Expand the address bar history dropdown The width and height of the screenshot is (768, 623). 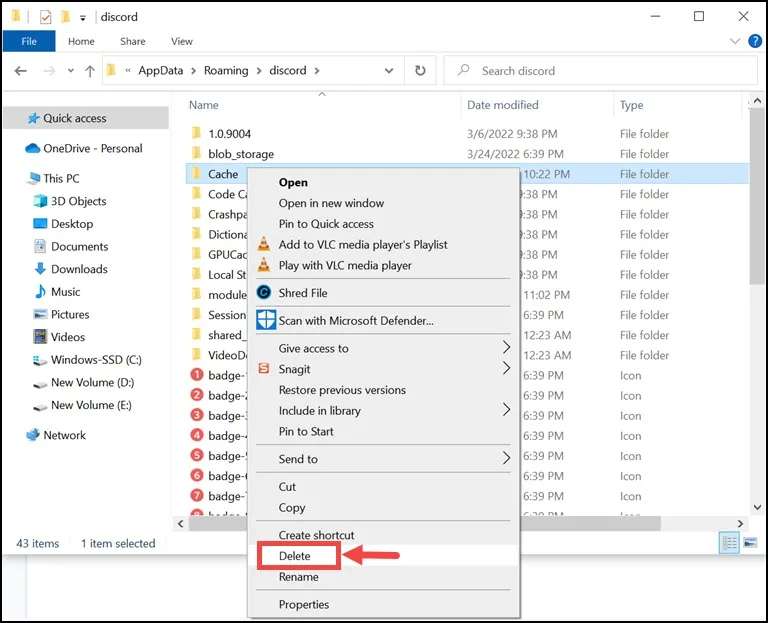click(389, 71)
